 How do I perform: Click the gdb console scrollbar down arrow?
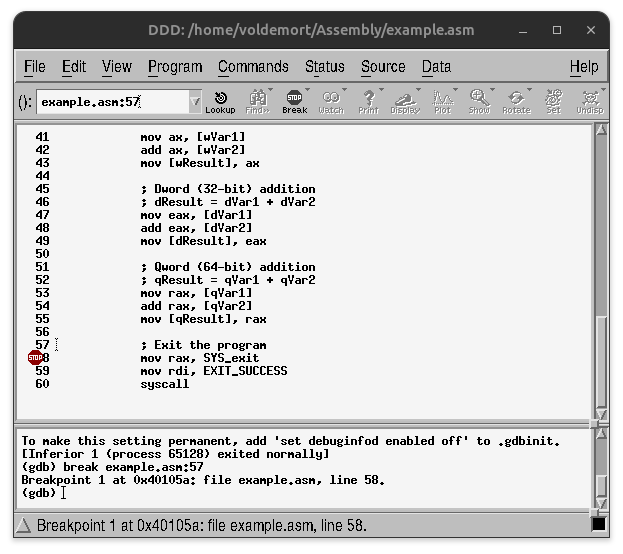[602, 504]
